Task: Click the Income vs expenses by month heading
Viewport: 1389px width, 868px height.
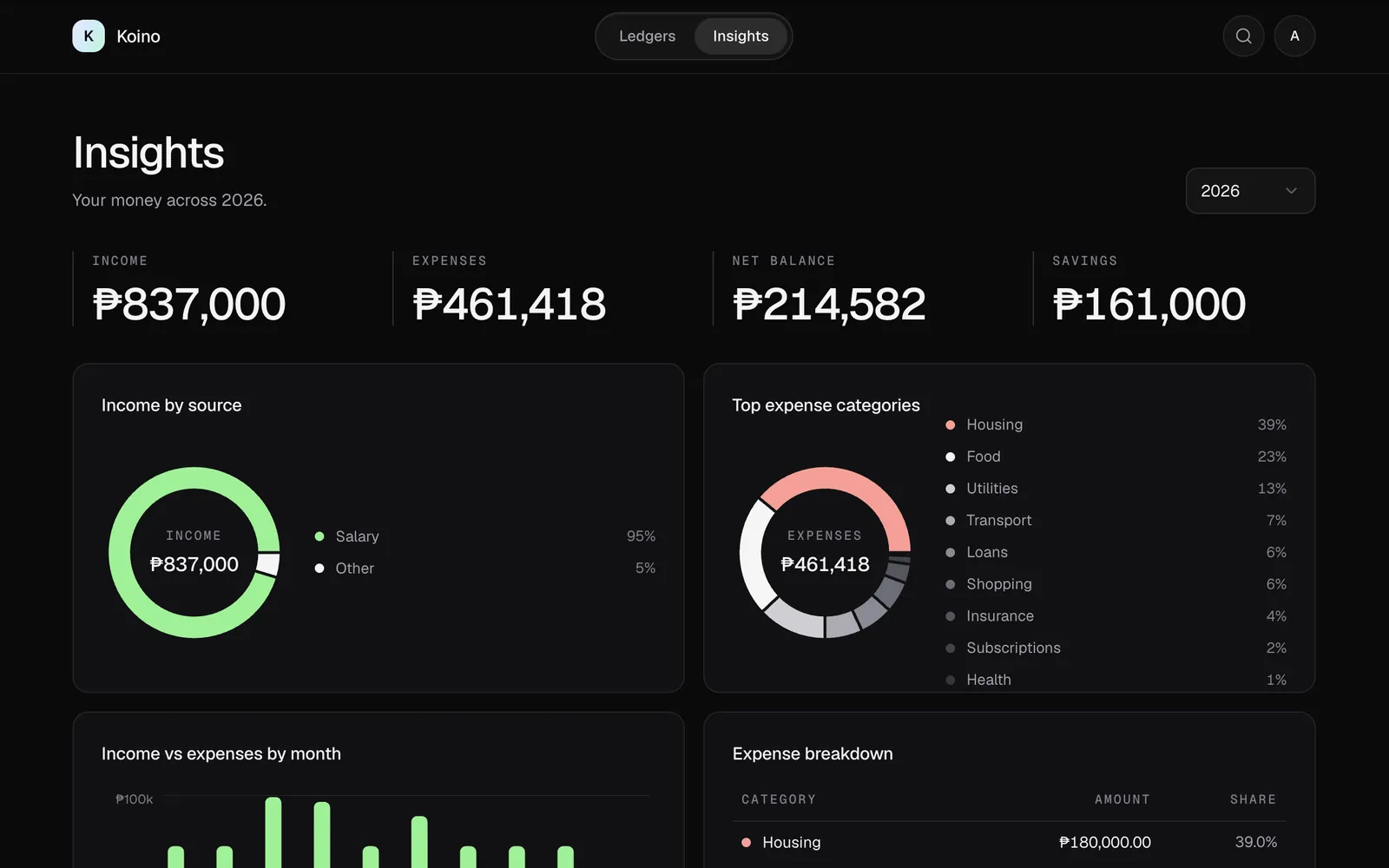Action: 221,754
